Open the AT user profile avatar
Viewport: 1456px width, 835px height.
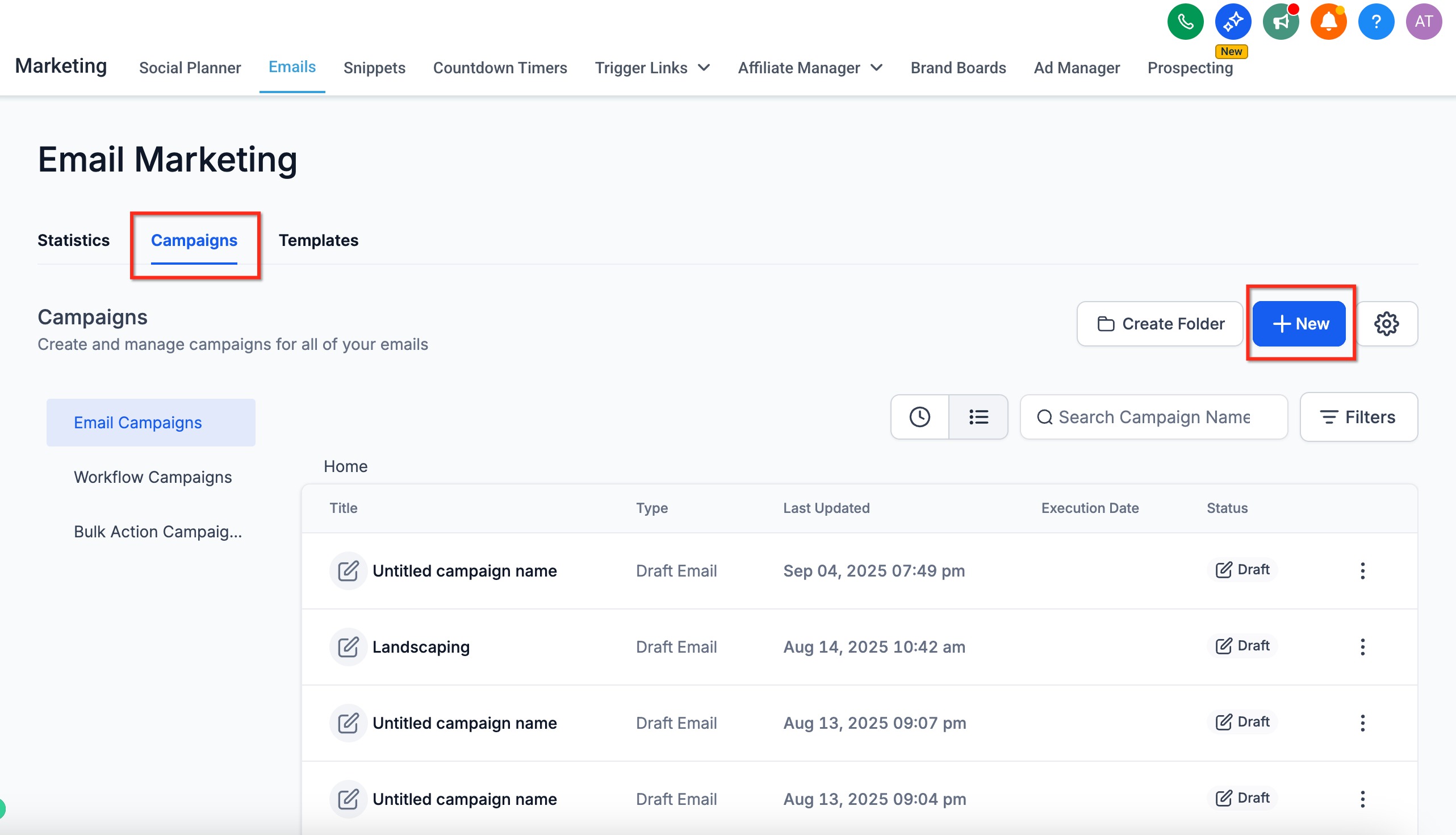[x=1423, y=22]
